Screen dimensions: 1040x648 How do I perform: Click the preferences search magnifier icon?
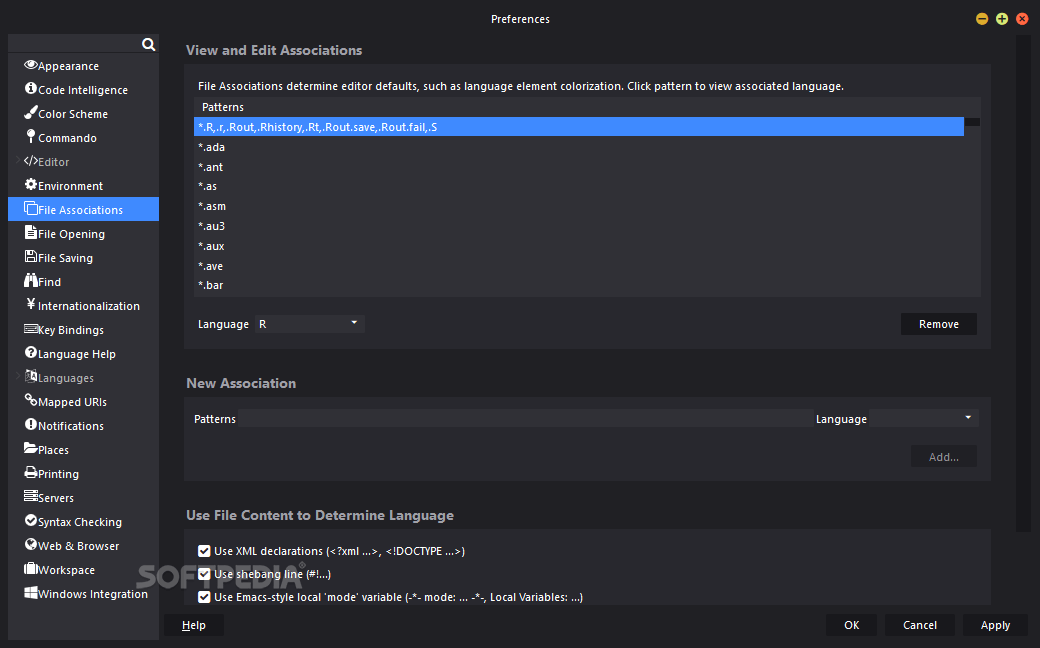148,44
